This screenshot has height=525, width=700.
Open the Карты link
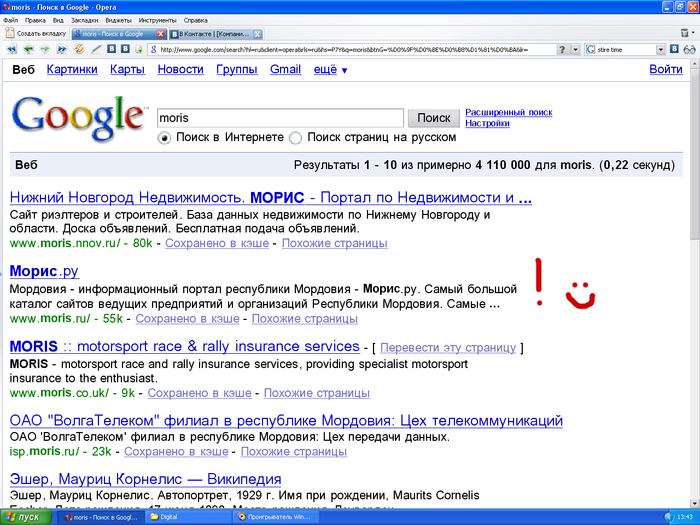[127, 70]
